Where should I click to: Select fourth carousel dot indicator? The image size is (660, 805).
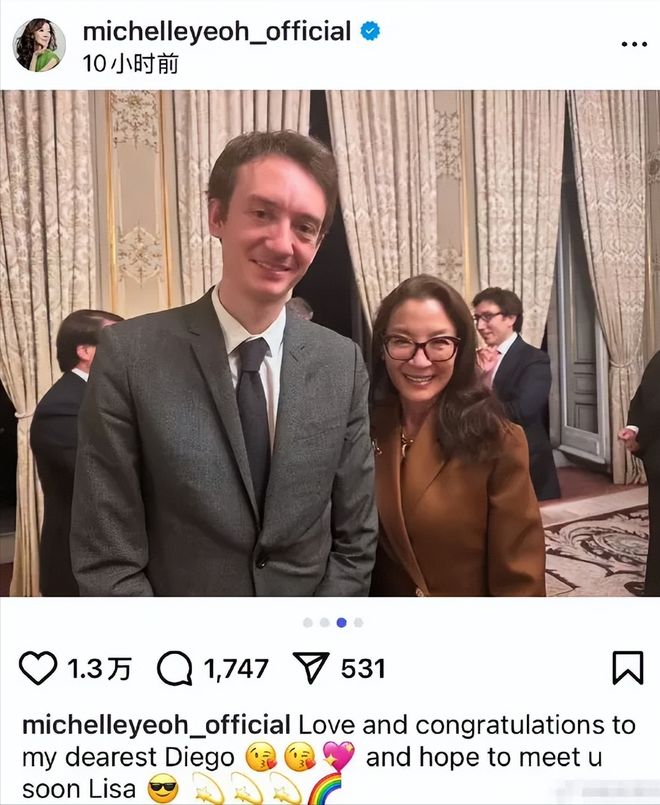tap(358, 623)
